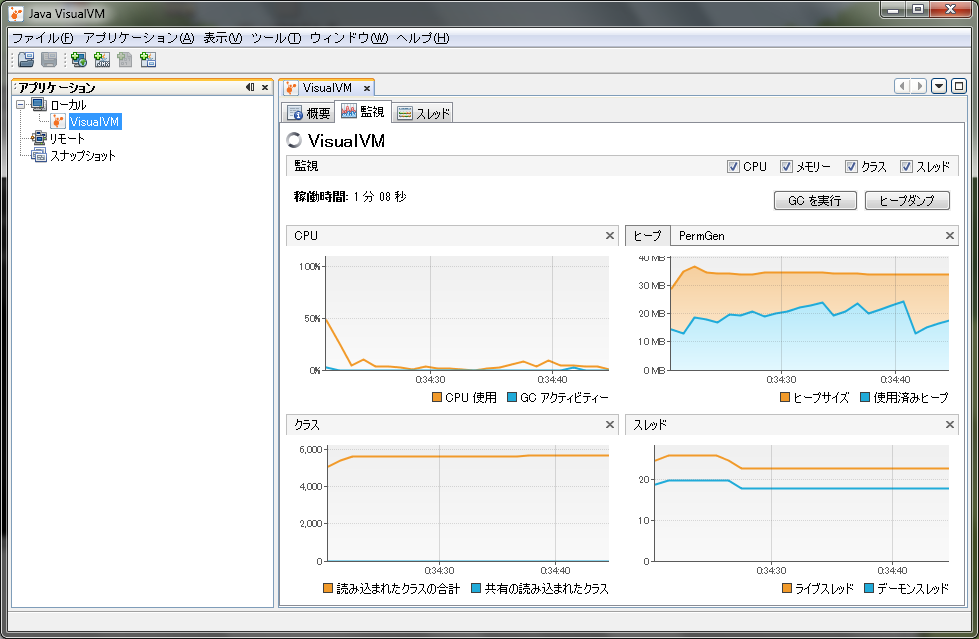Viewport: 979px width, 639px height.
Task: Open the ファイル menu
Action: point(42,38)
